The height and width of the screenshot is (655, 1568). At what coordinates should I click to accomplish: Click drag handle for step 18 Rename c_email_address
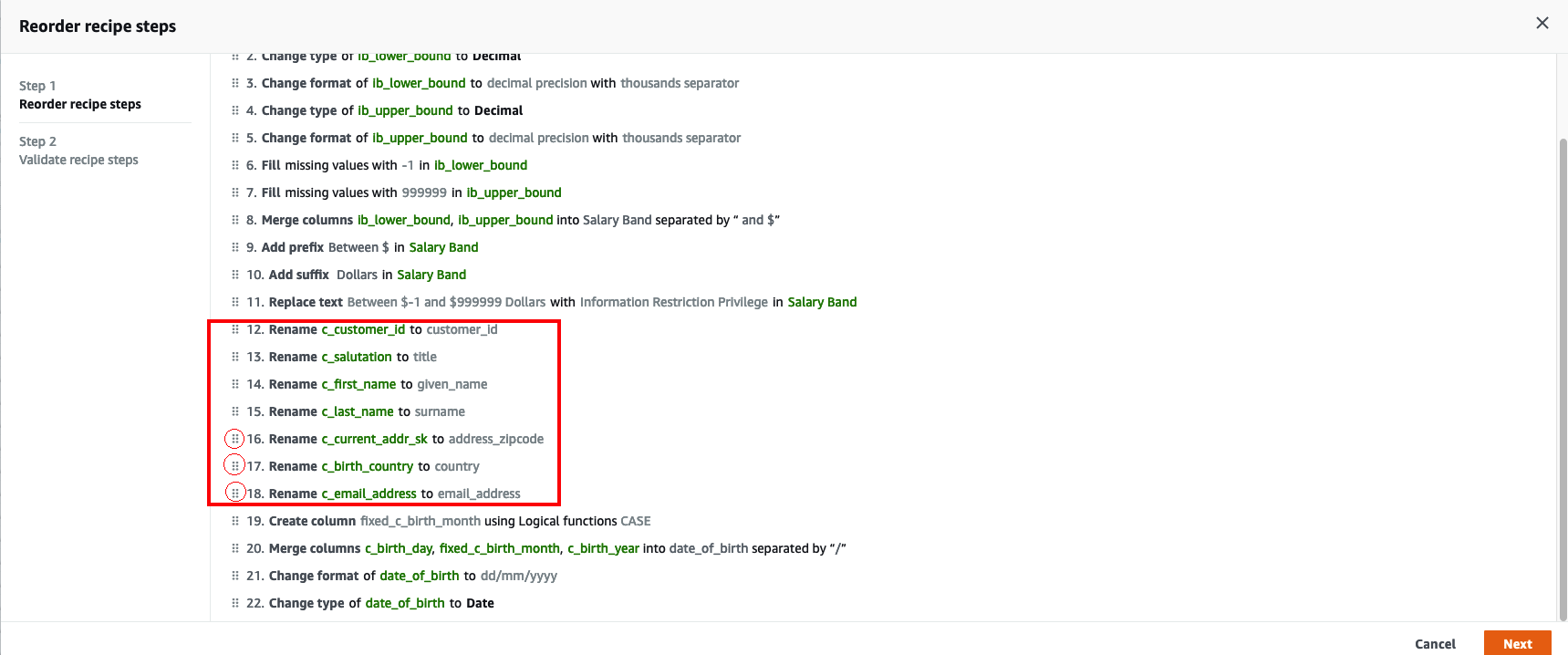pyautogui.click(x=235, y=494)
